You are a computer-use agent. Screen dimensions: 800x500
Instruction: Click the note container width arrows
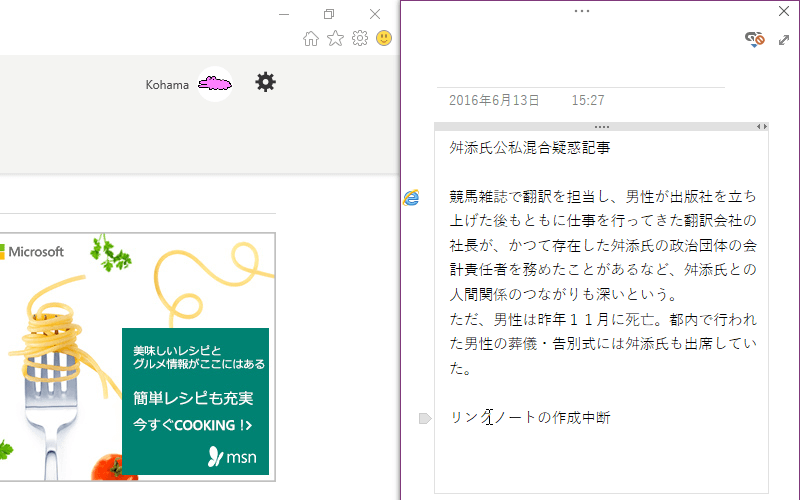(762, 127)
